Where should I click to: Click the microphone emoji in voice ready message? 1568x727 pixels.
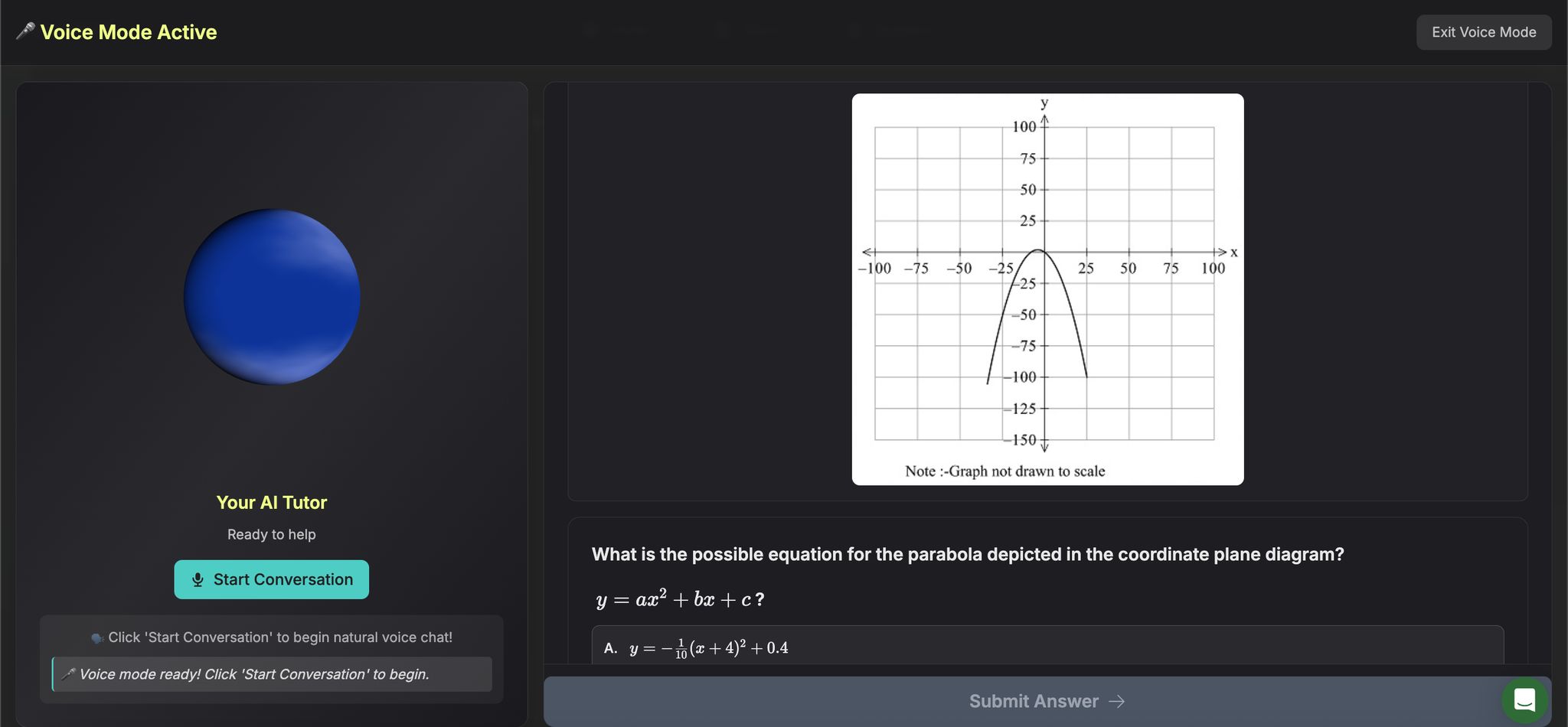(x=68, y=674)
